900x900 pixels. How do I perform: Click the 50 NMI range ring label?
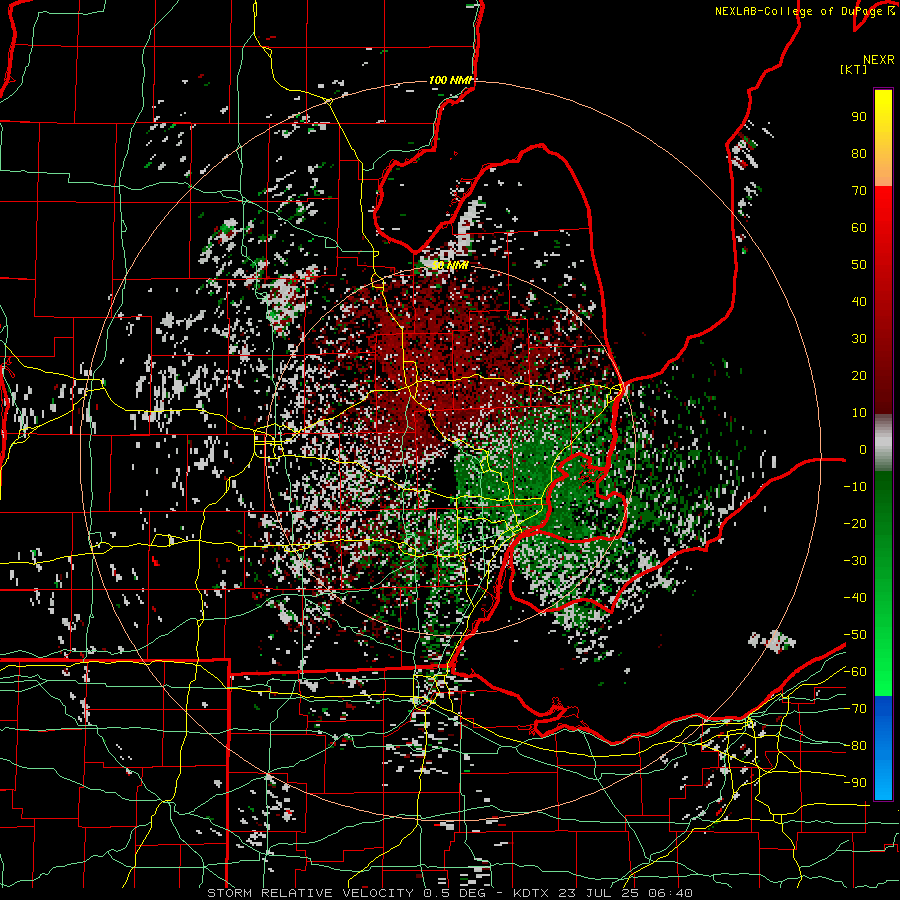tap(451, 265)
